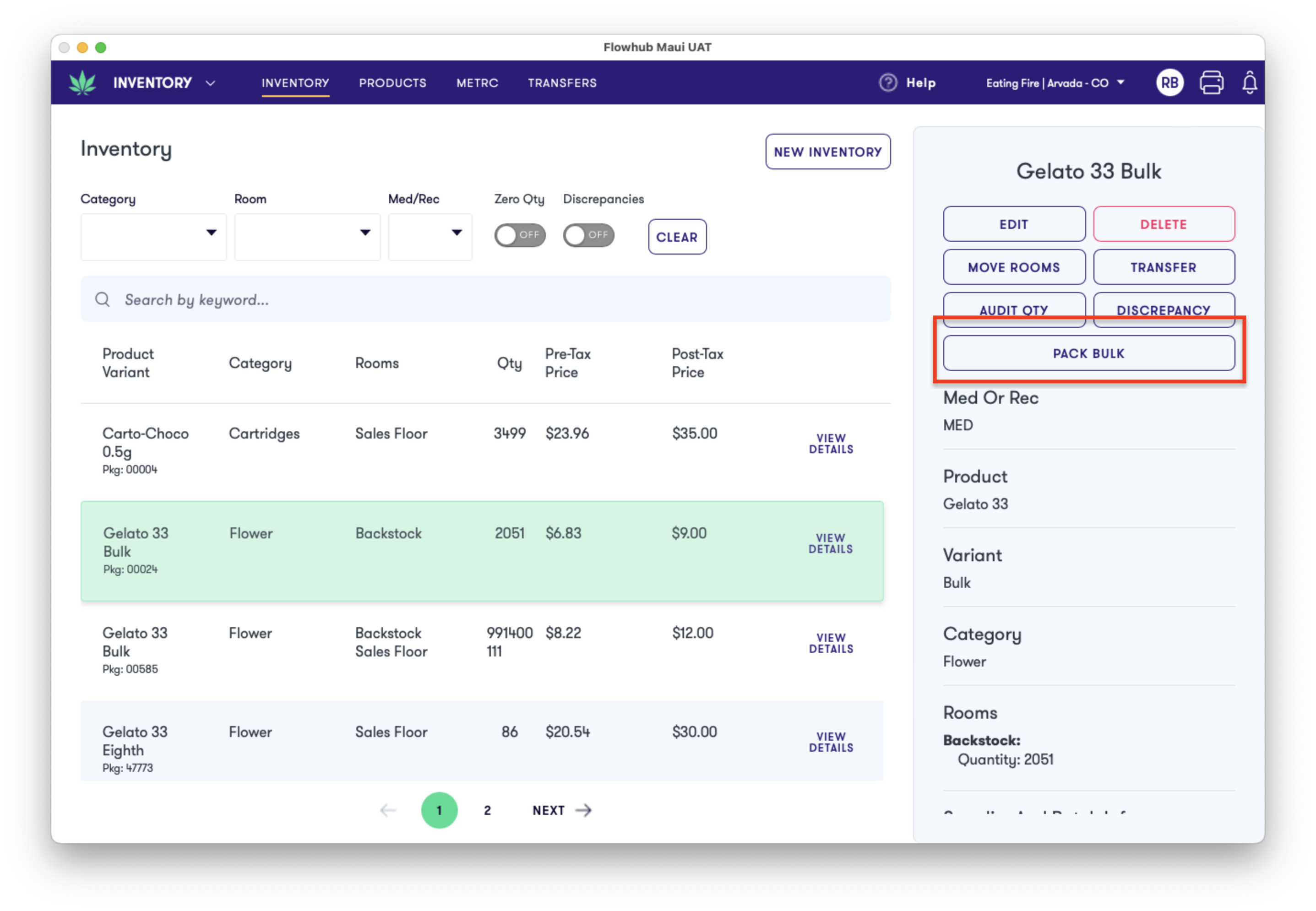The image size is (1316, 911).
Task: View details for Gelato 33 Bulk Pkg 00585
Action: pos(831,643)
